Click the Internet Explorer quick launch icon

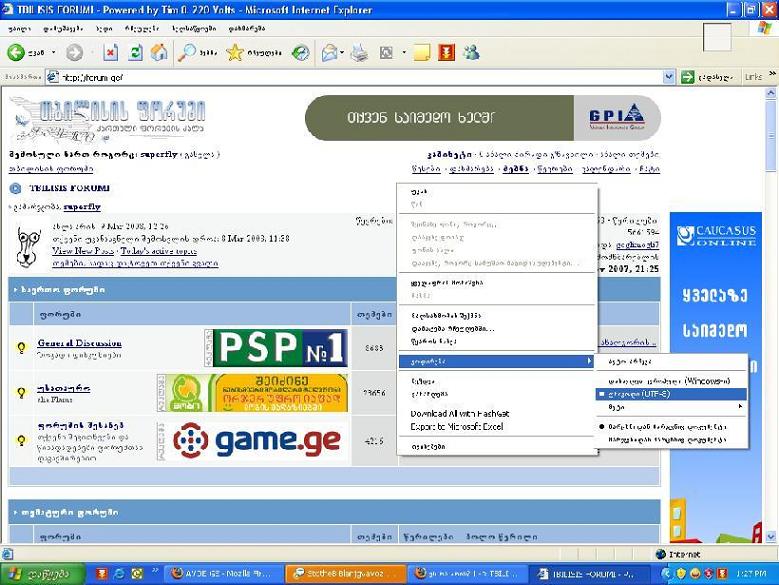pos(120,574)
